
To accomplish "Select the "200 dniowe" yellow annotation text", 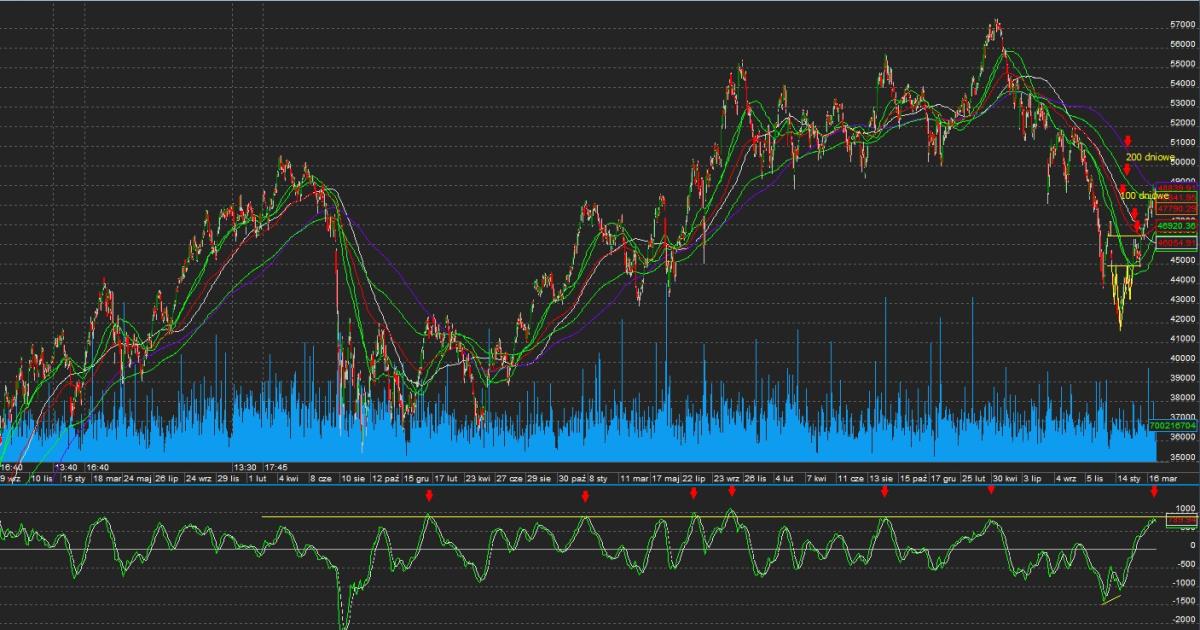I will tap(1150, 157).
